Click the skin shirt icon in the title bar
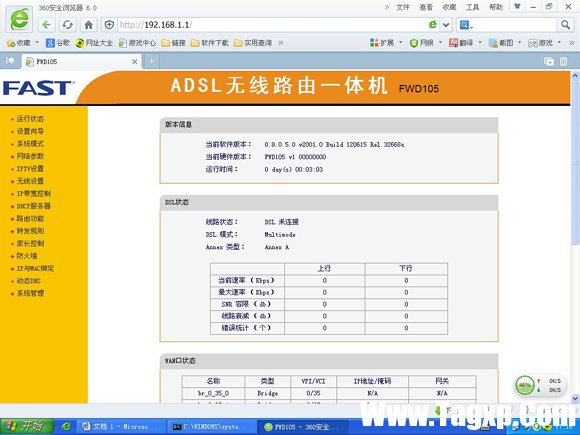The image size is (580, 435). 517,7
